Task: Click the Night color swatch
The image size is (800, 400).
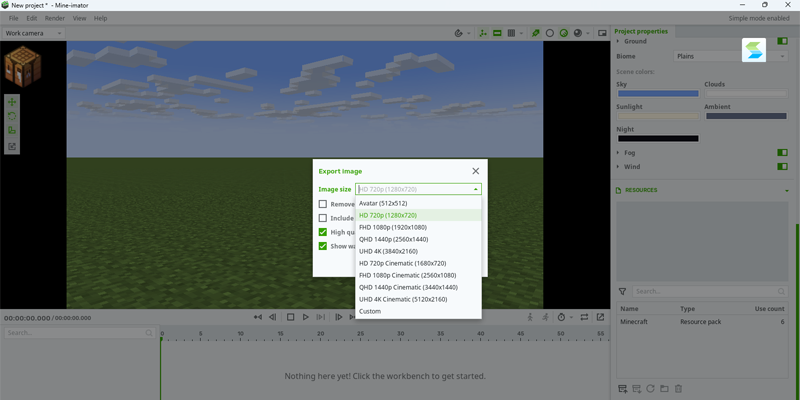Action: [x=658, y=138]
